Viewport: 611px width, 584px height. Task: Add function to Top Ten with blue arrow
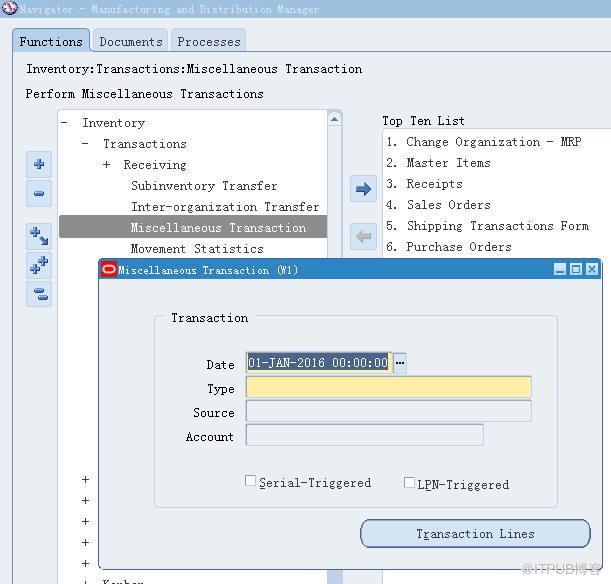(x=363, y=189)
